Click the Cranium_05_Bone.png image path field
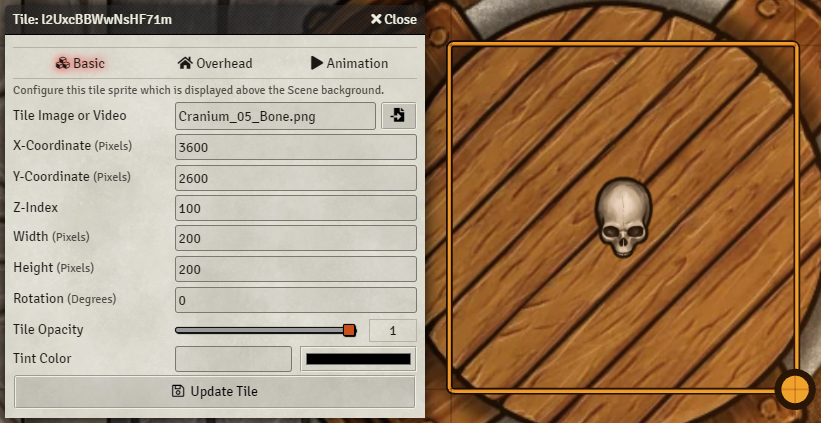Viewport: 821px width, 423px height. pyautogui.click(x=275, y=116)
